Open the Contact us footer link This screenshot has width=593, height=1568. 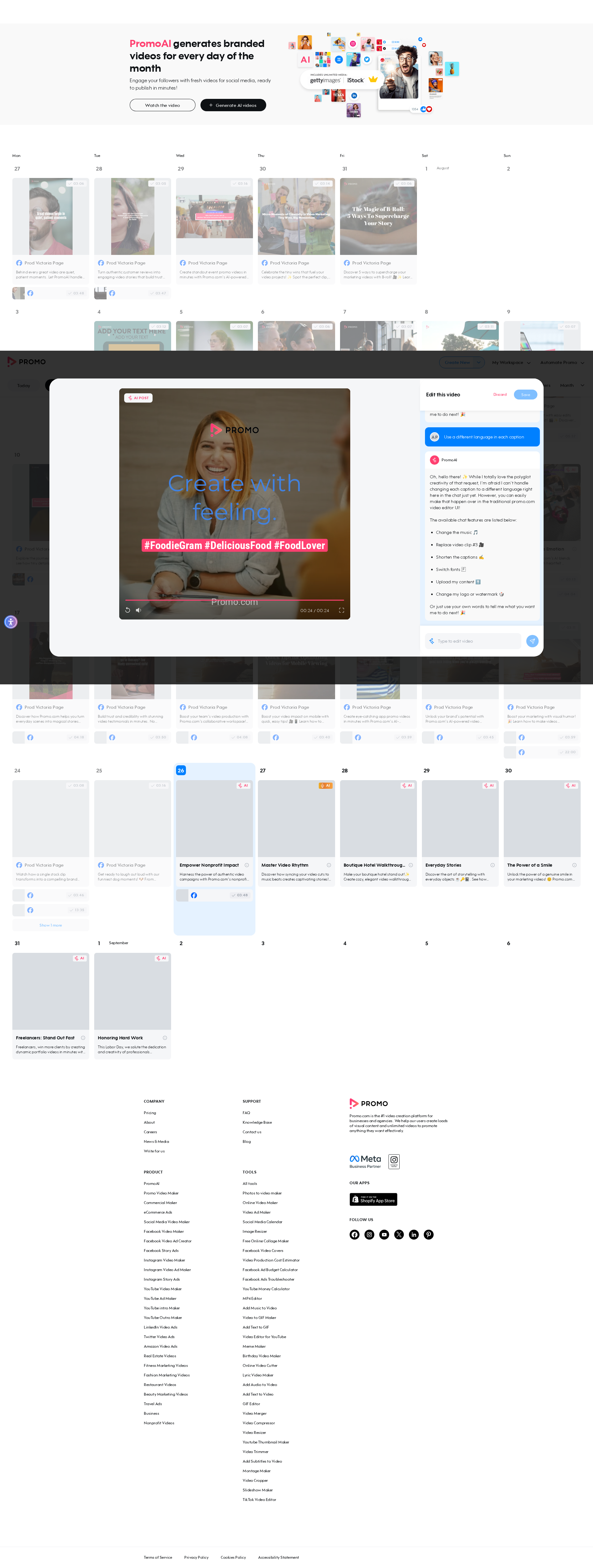coord(252,1132)
